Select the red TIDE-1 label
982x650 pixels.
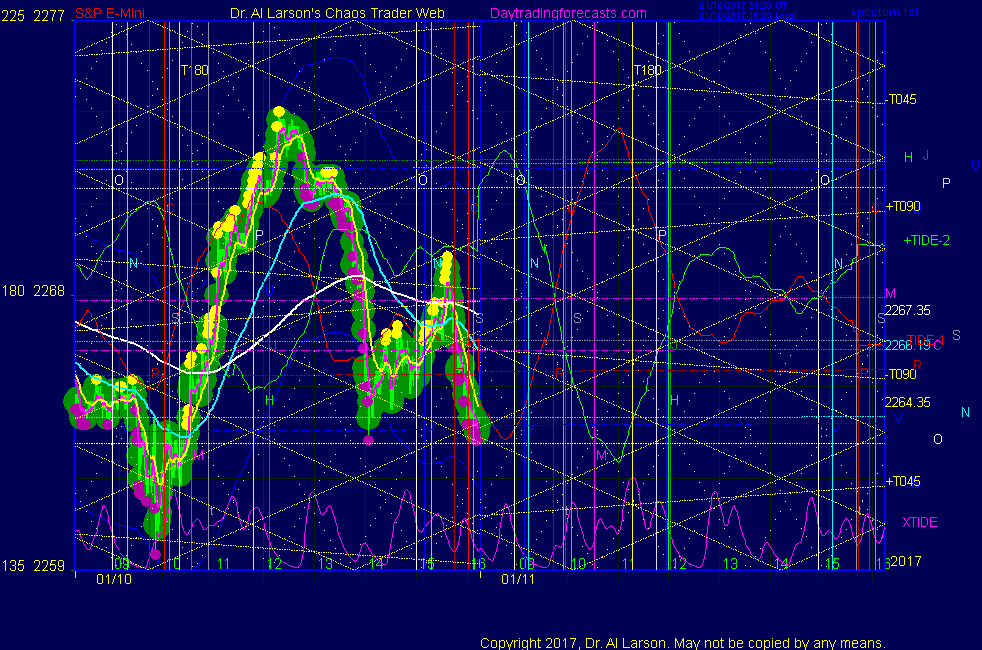(925, 340)
